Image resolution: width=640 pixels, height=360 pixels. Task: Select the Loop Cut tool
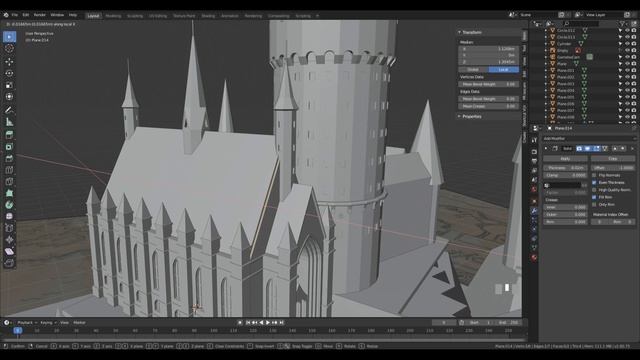pyautogui.click(x=9, y=170)
